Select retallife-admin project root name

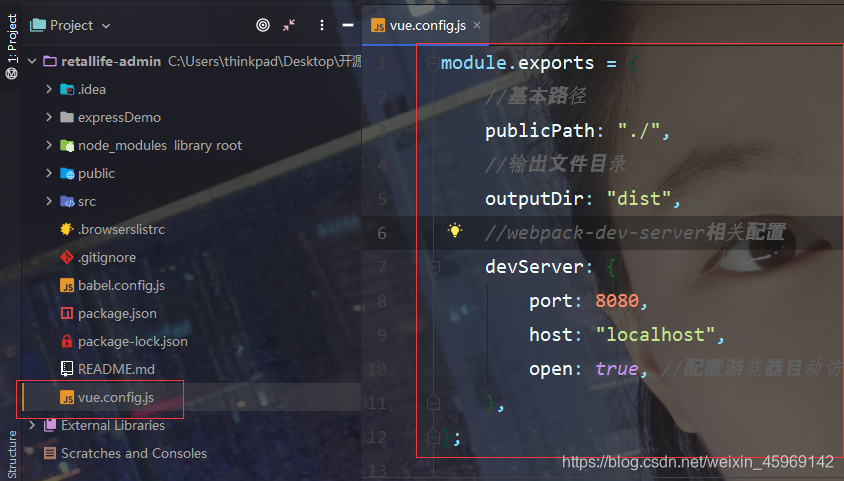111,61
